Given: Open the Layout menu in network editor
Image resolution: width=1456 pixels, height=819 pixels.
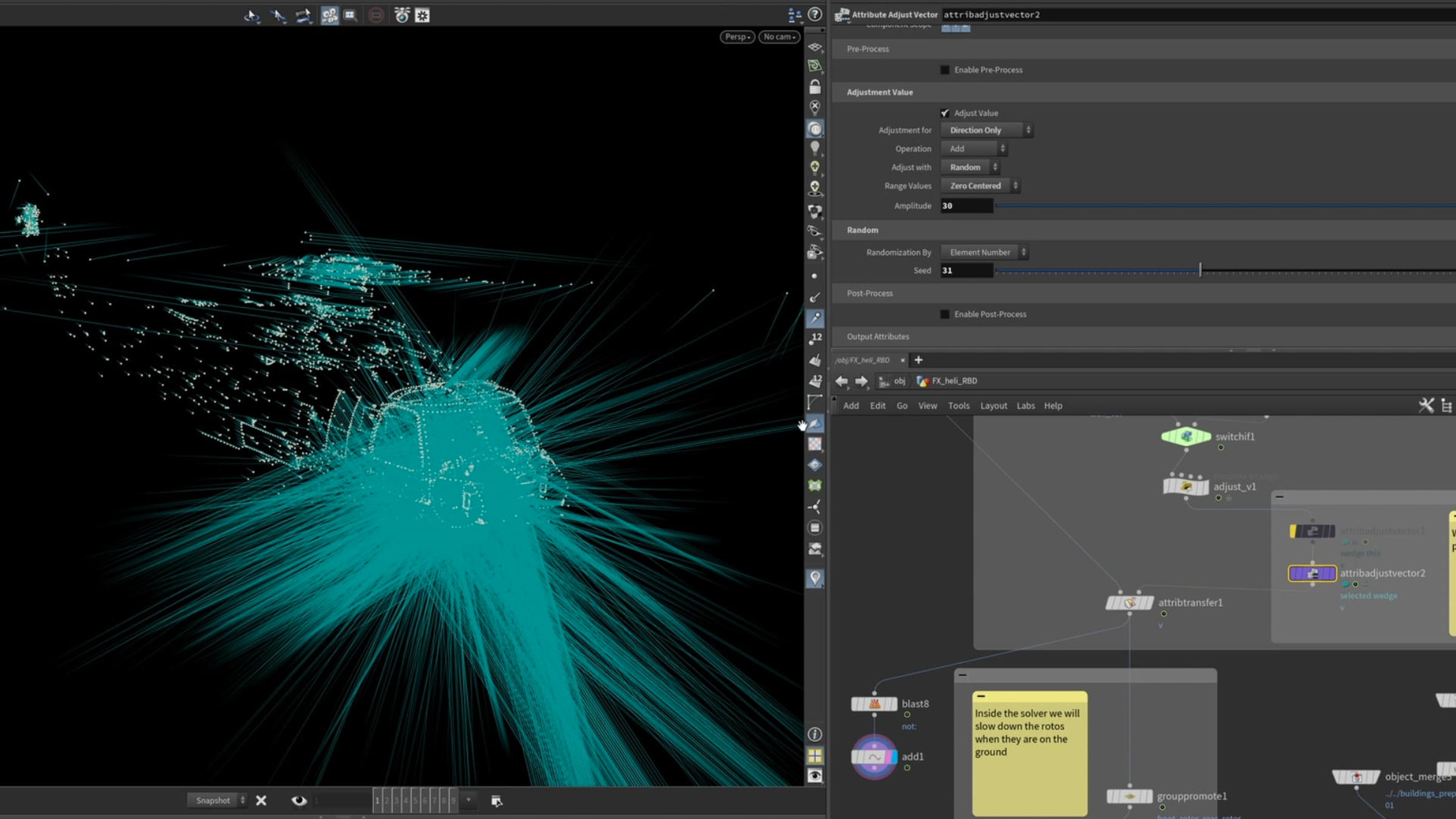Looking at the screenshot, I should pyautogui.click(x=993, y=406).
